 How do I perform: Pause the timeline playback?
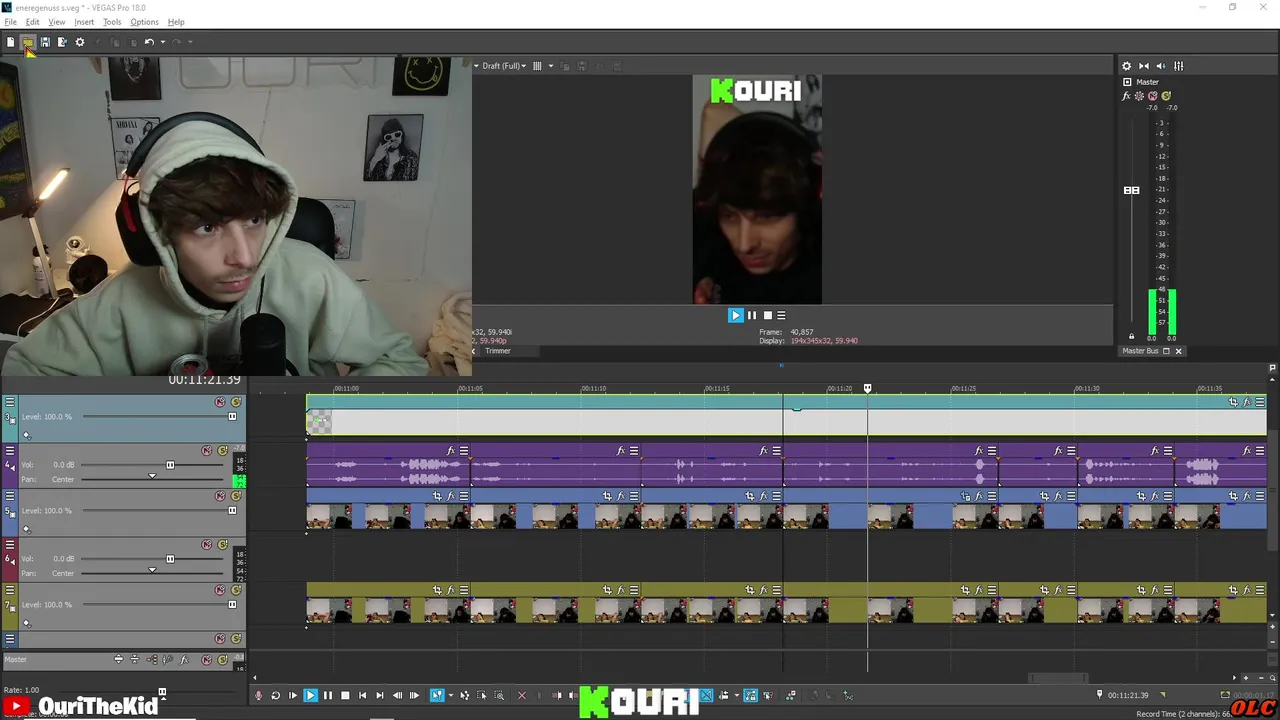[x=327, y=695]
